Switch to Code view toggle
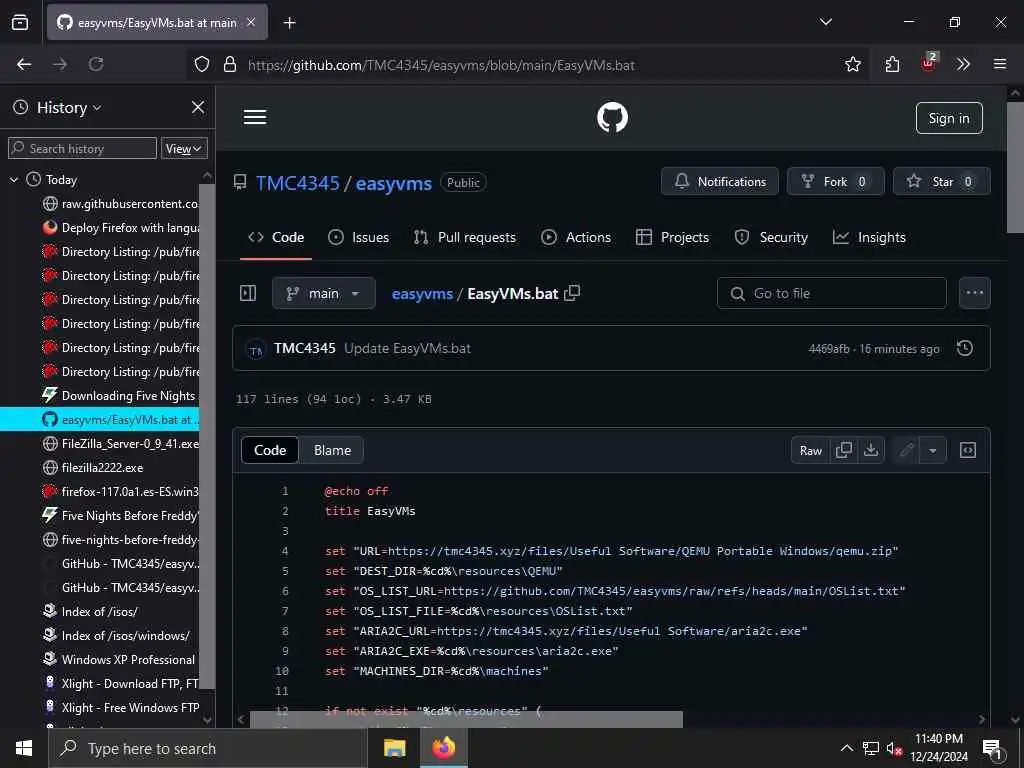 click(x=270, y=451)
